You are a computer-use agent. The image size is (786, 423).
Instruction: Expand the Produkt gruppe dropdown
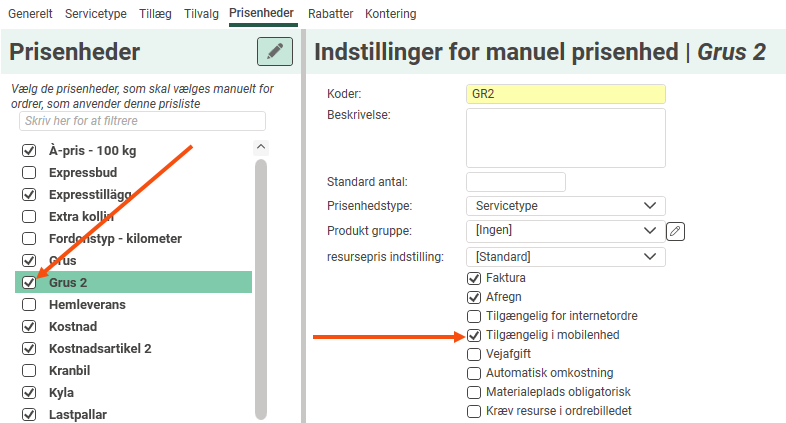pos(565,232)
